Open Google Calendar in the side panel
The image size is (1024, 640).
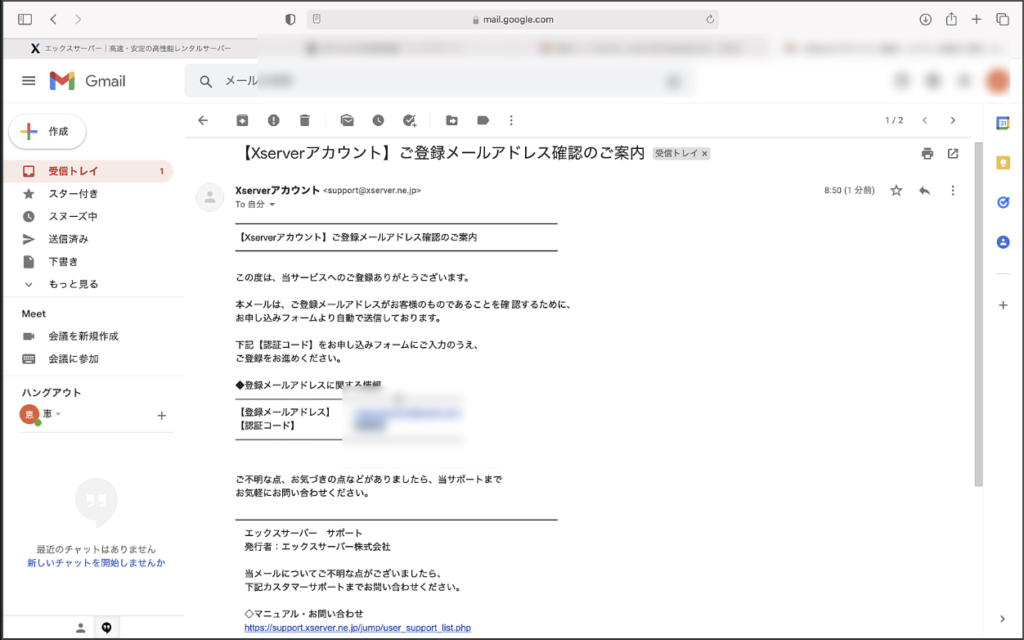[1003, 123]
